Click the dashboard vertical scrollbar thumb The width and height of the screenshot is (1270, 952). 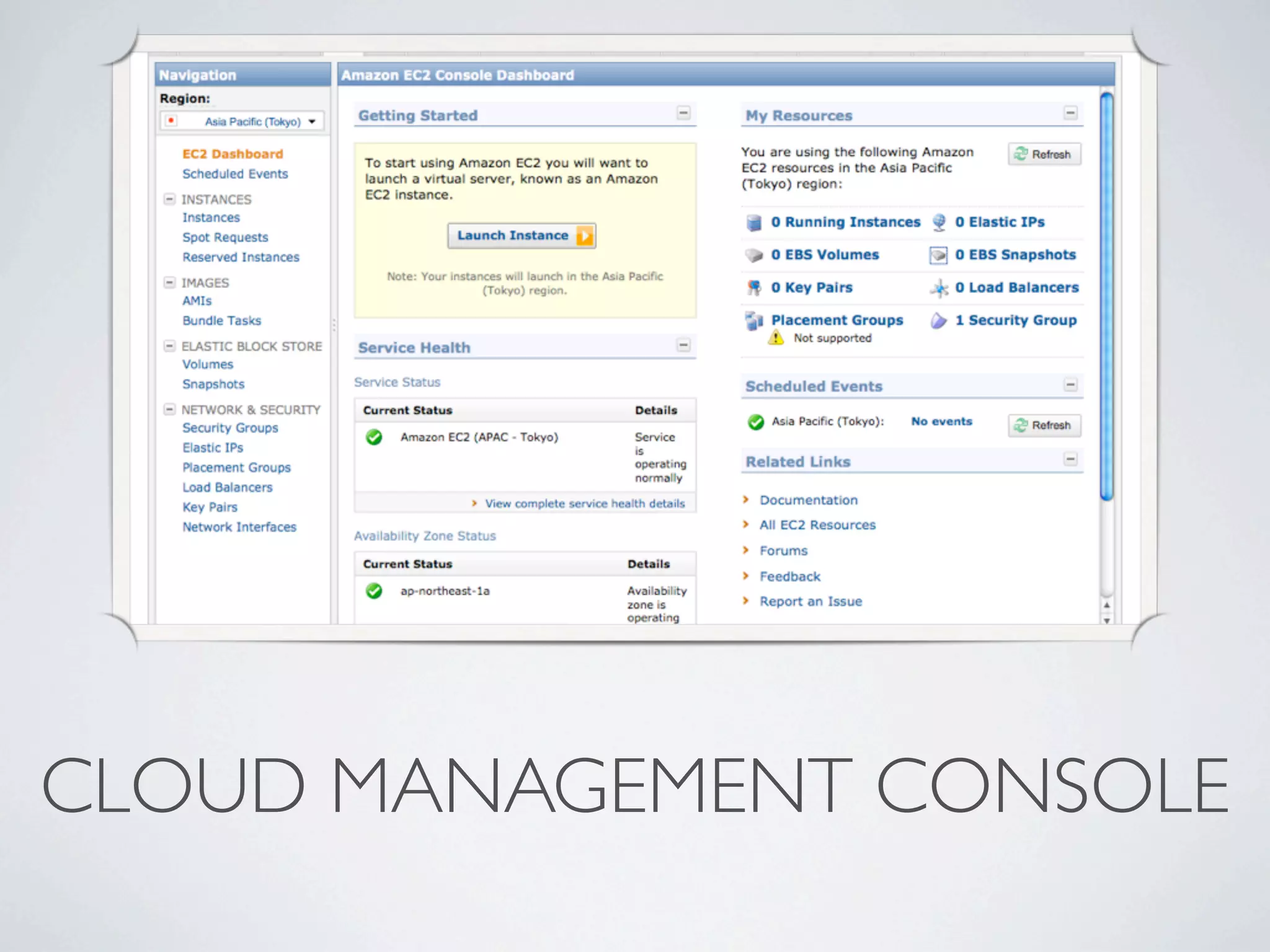[1106, 295]
